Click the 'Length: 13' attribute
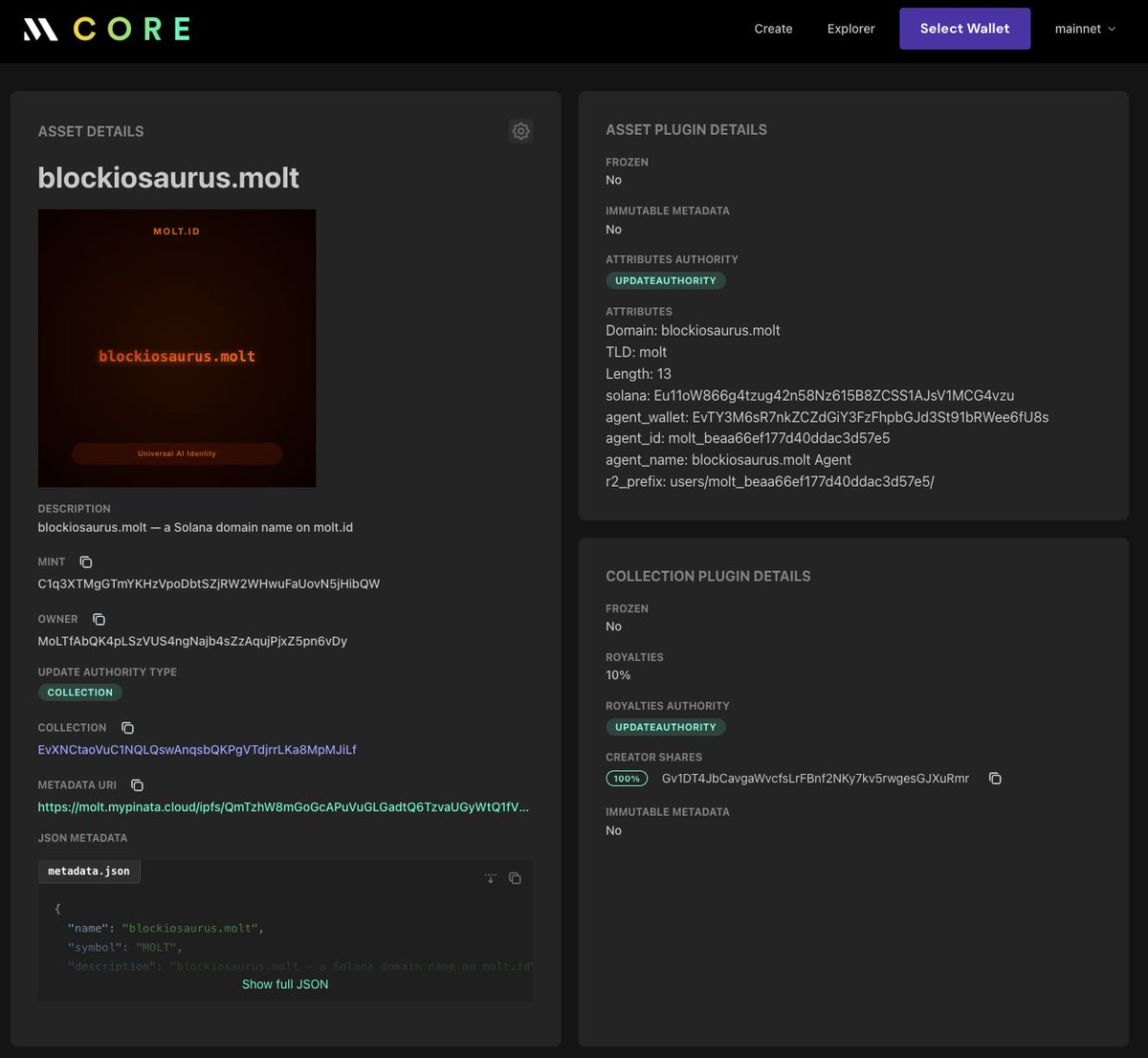The image size is (1148, 1058). [x=639, y=374]
